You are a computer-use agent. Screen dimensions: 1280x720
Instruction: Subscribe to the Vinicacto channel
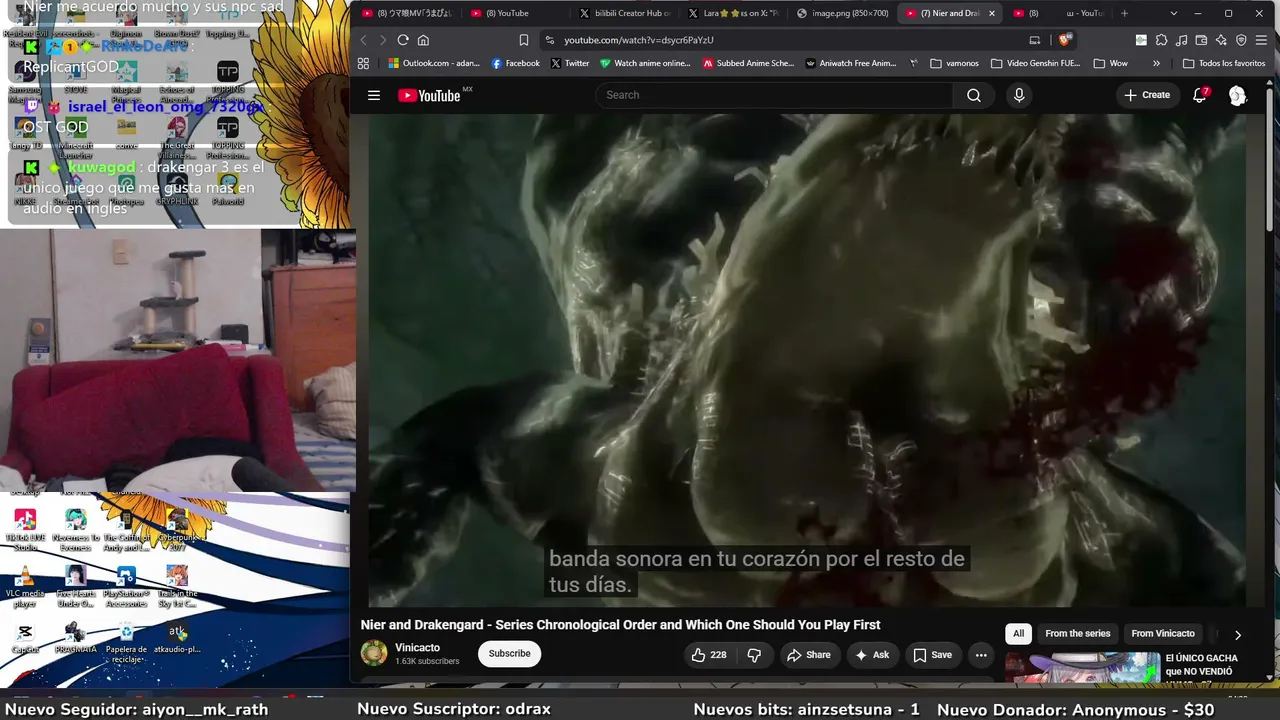tap(509, 654)
